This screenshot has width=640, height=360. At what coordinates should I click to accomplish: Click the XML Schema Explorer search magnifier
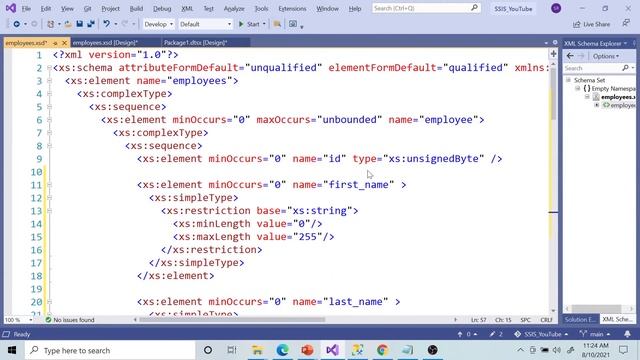point(625,68)
